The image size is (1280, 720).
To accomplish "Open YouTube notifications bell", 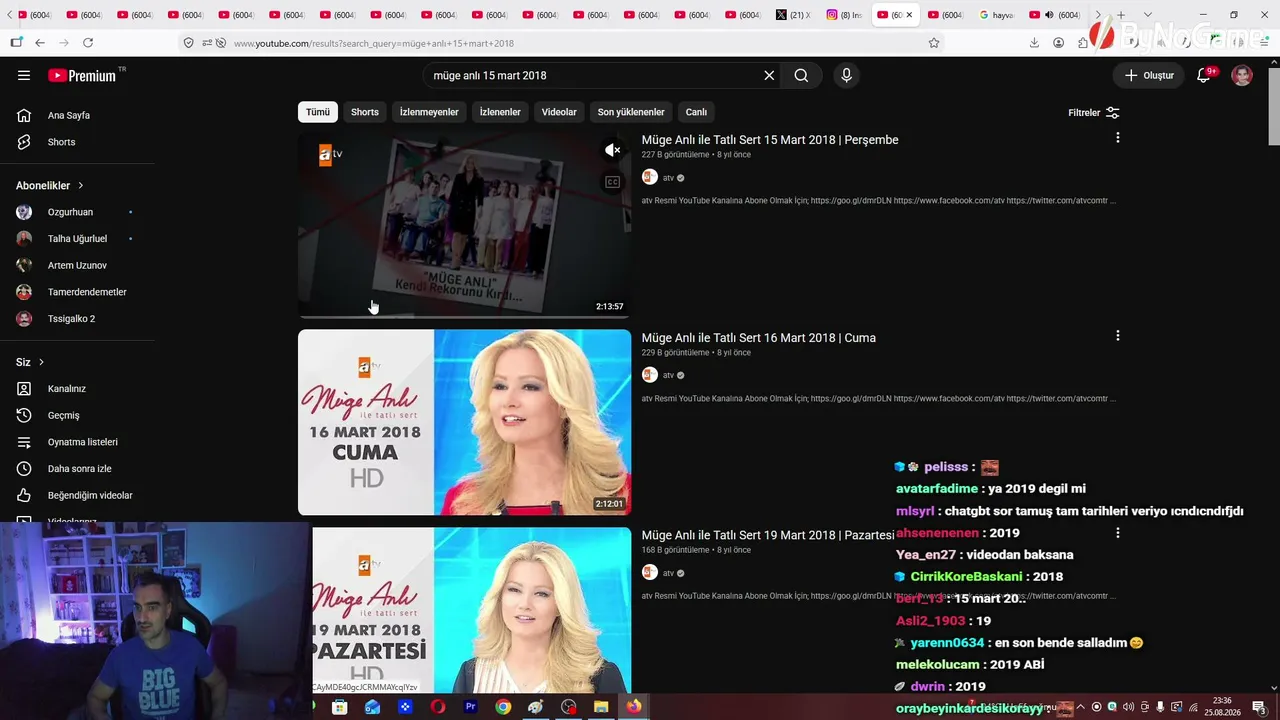I will click(x=1204, y=75).
